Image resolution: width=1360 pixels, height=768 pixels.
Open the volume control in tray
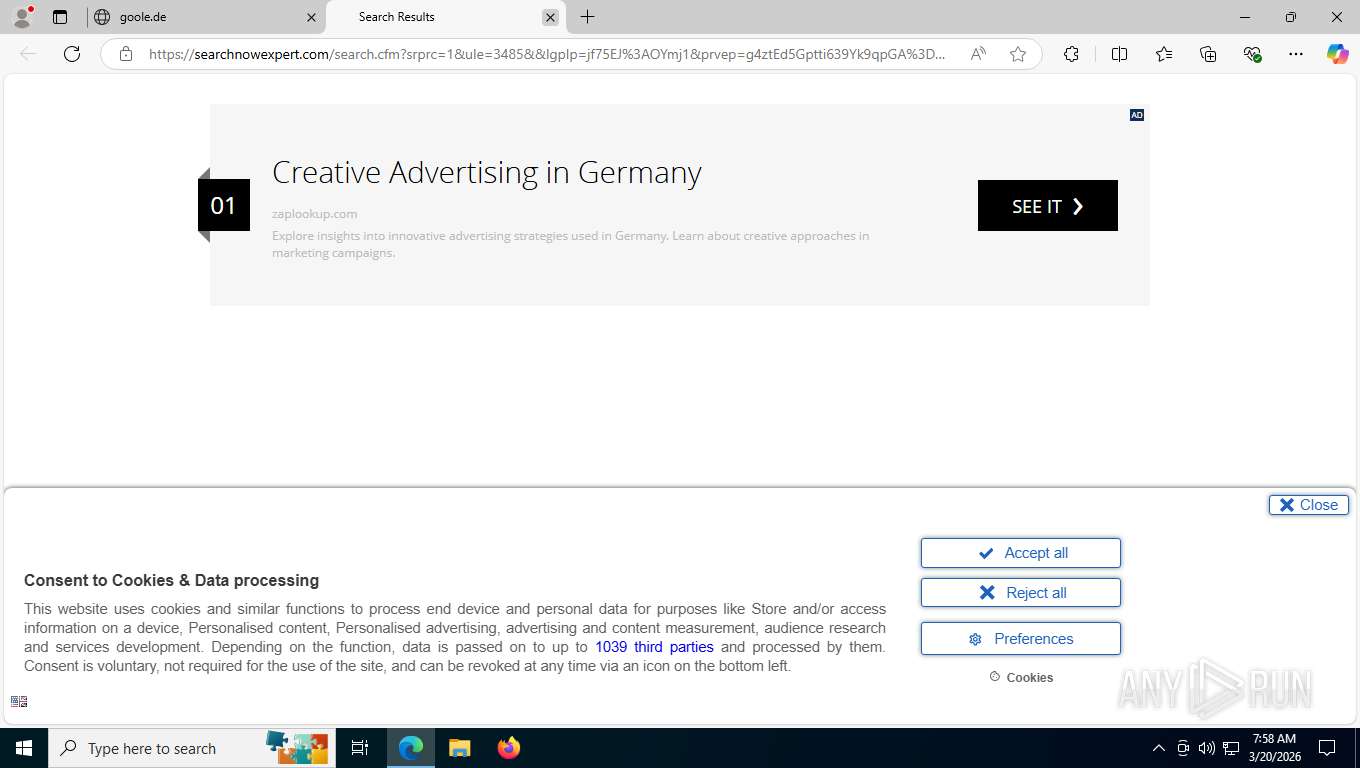1207,748
